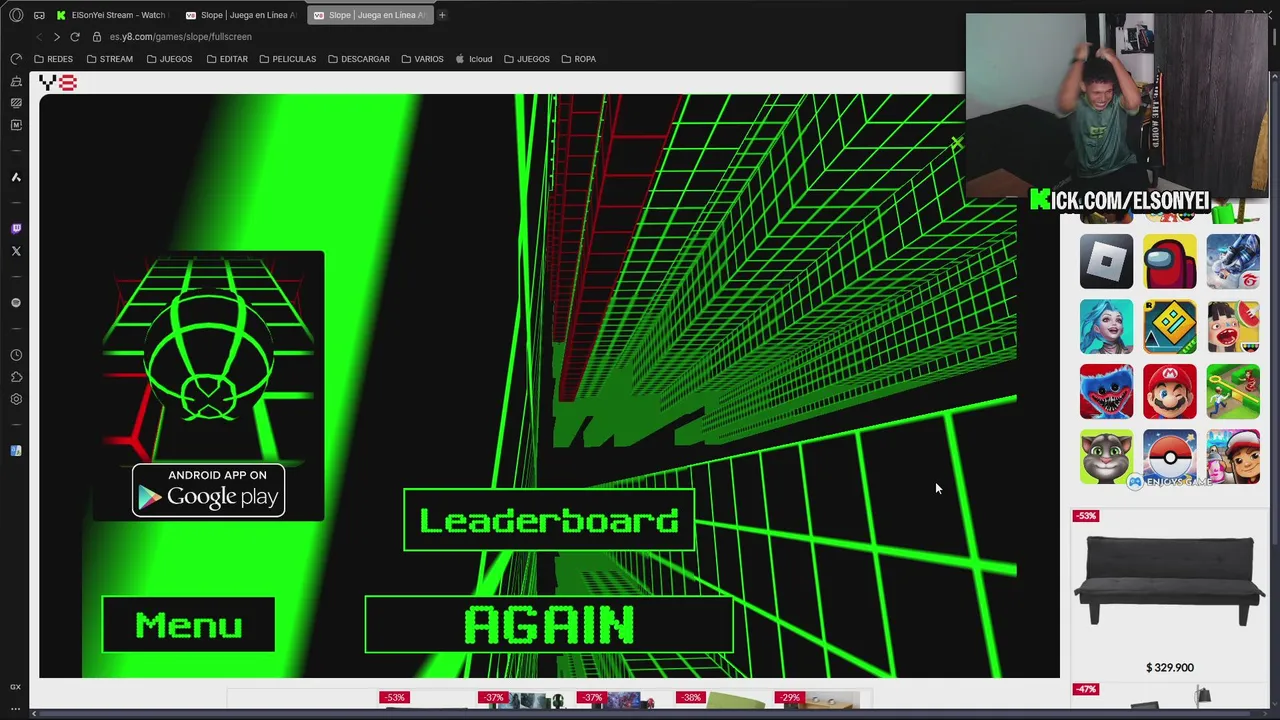Open extensions cube icon in sidebar
The height and width of the screenshot is (720, 1280).
[x=16, y=377]
